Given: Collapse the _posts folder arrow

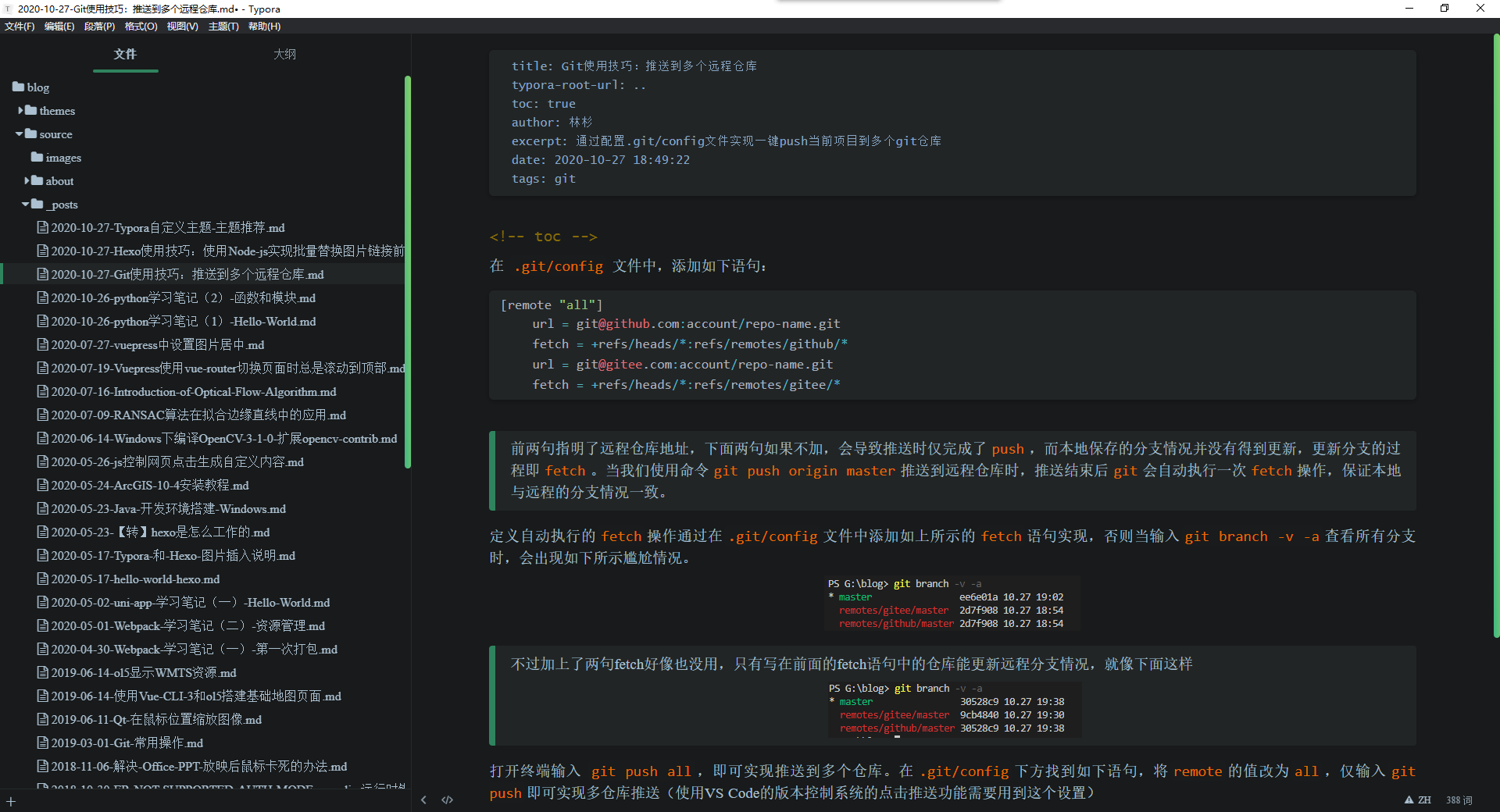Looking at the screenshot, I should click(x=25, y=205).
